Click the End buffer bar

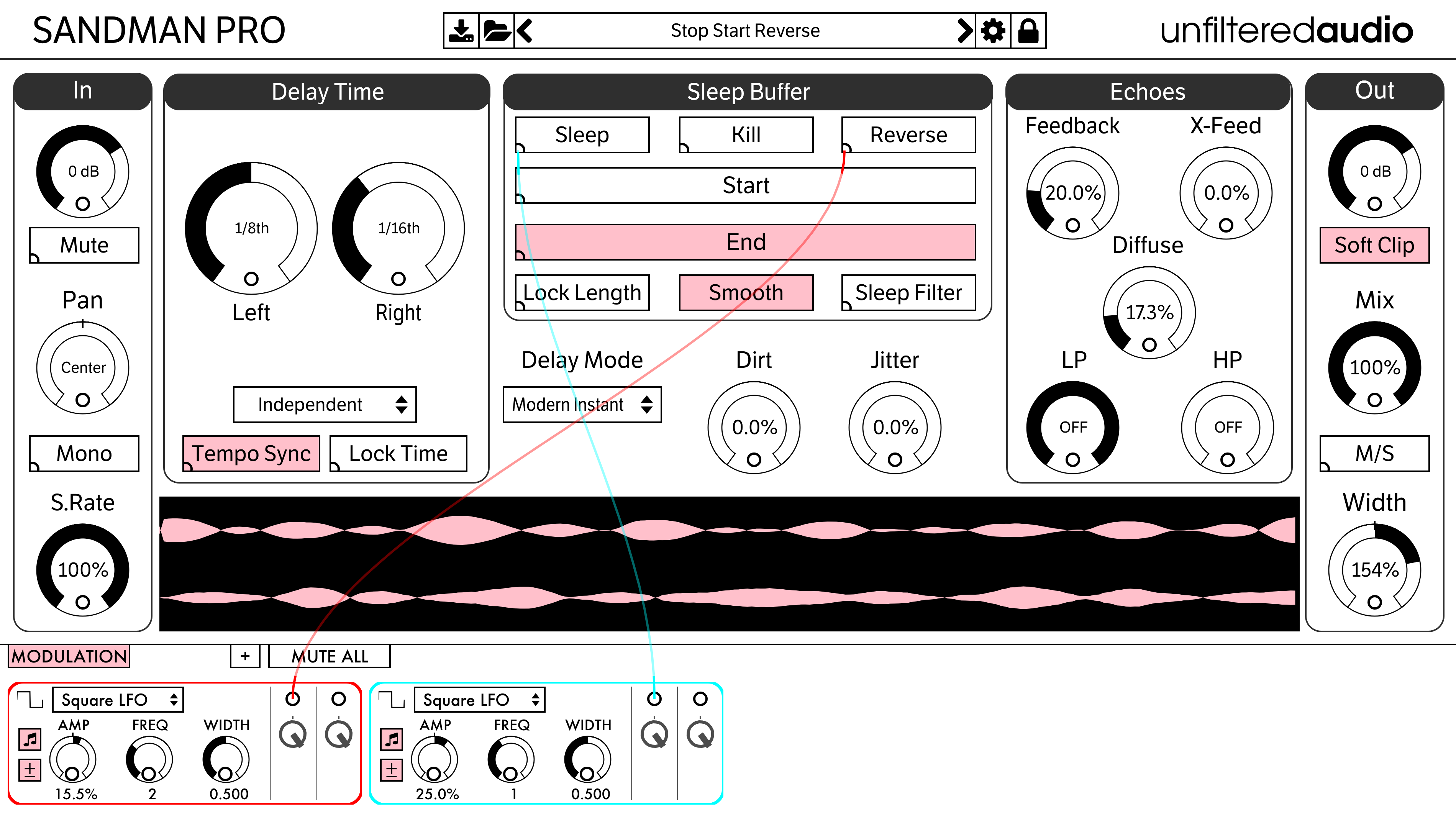pos(746,242)
